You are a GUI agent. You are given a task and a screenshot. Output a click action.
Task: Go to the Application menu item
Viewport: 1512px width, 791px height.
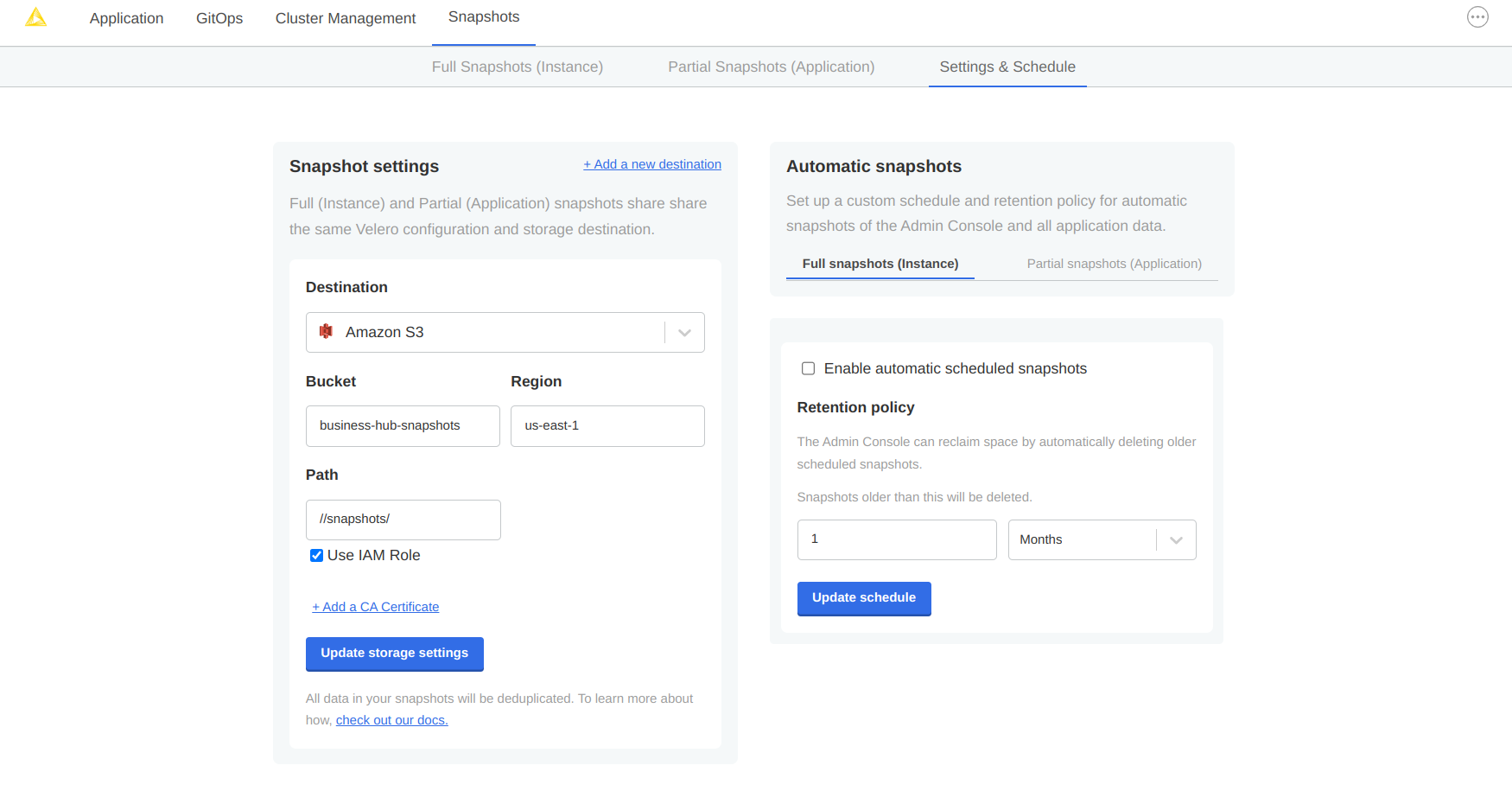[x=126, y=17]
